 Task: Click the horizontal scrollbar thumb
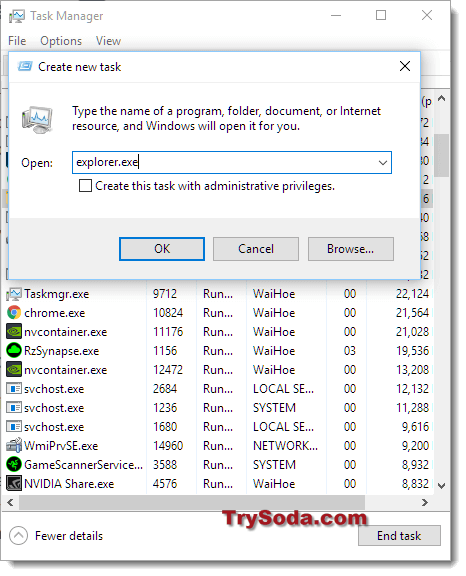tap(192, 502)
